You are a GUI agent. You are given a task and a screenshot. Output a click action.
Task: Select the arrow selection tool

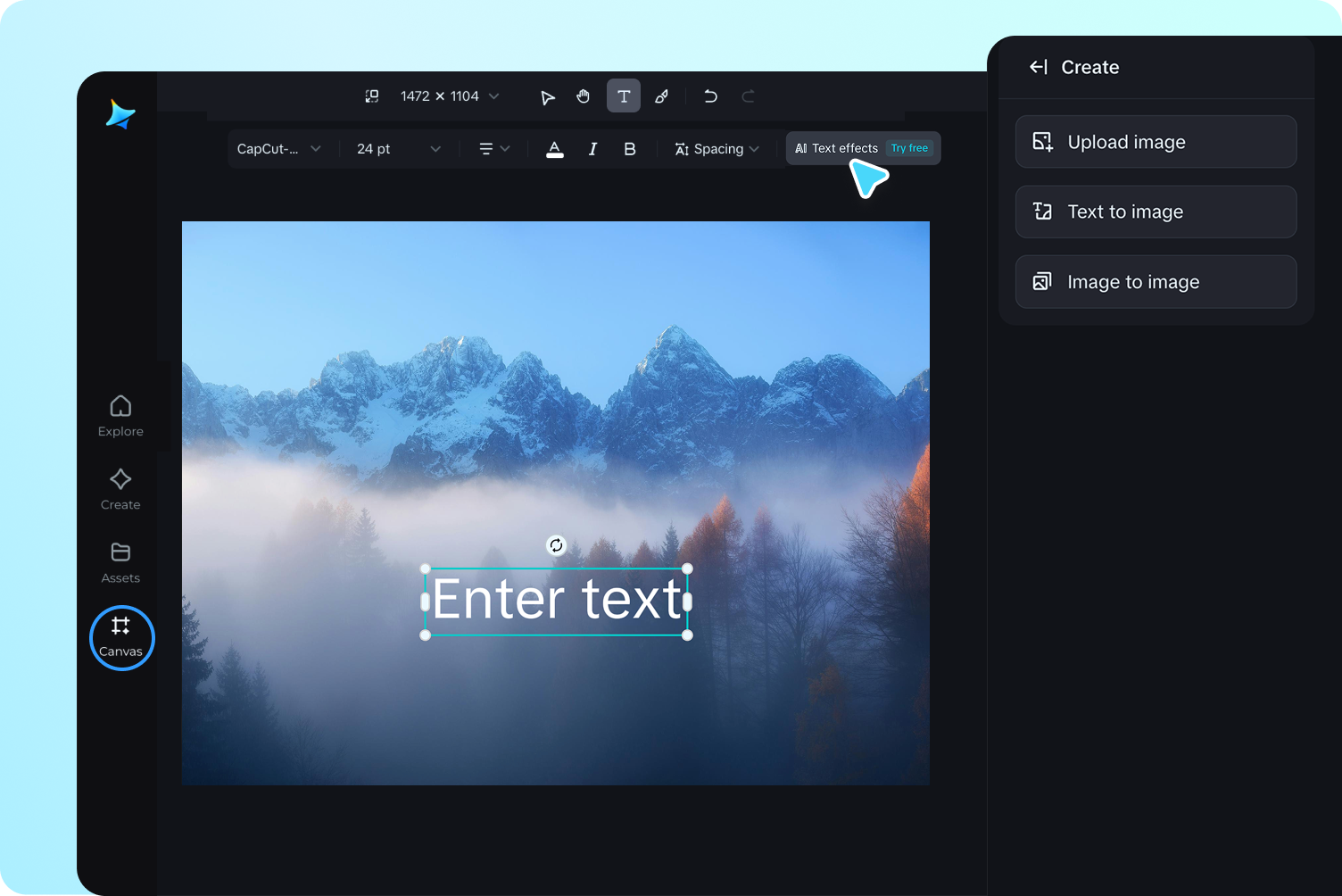pos(548,95)
